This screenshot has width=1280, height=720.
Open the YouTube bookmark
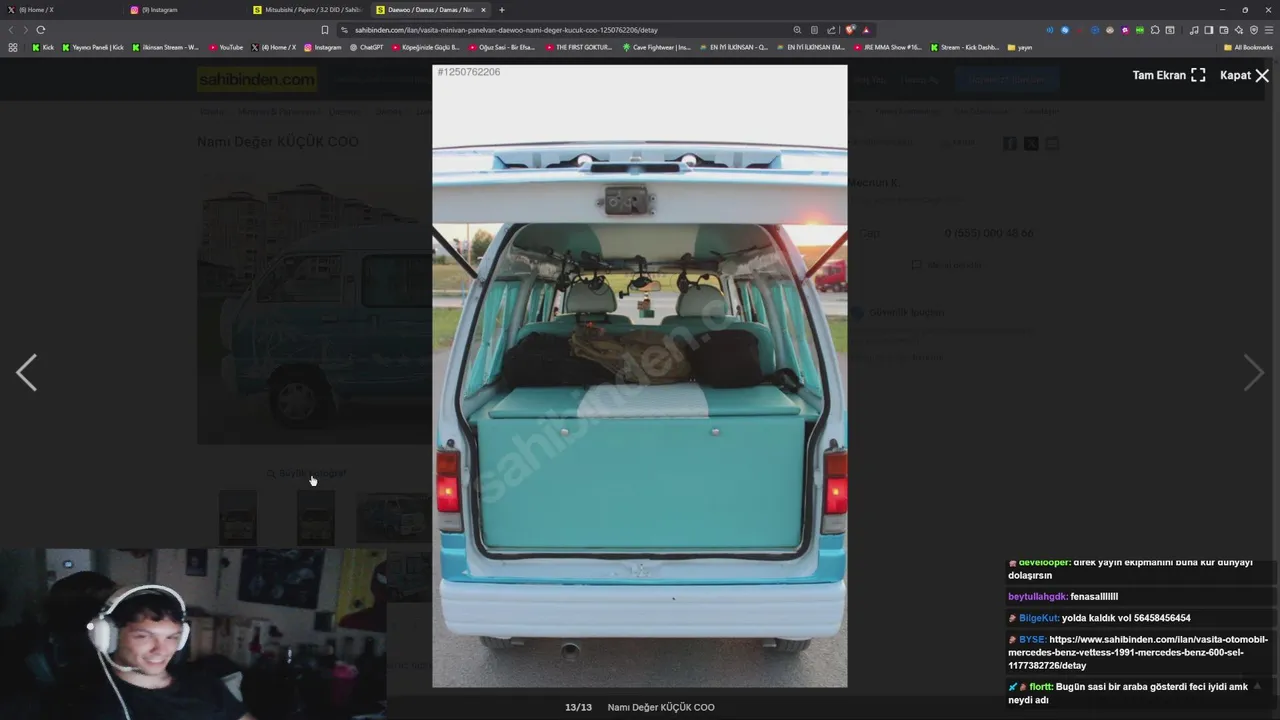[x=226, y=47]
